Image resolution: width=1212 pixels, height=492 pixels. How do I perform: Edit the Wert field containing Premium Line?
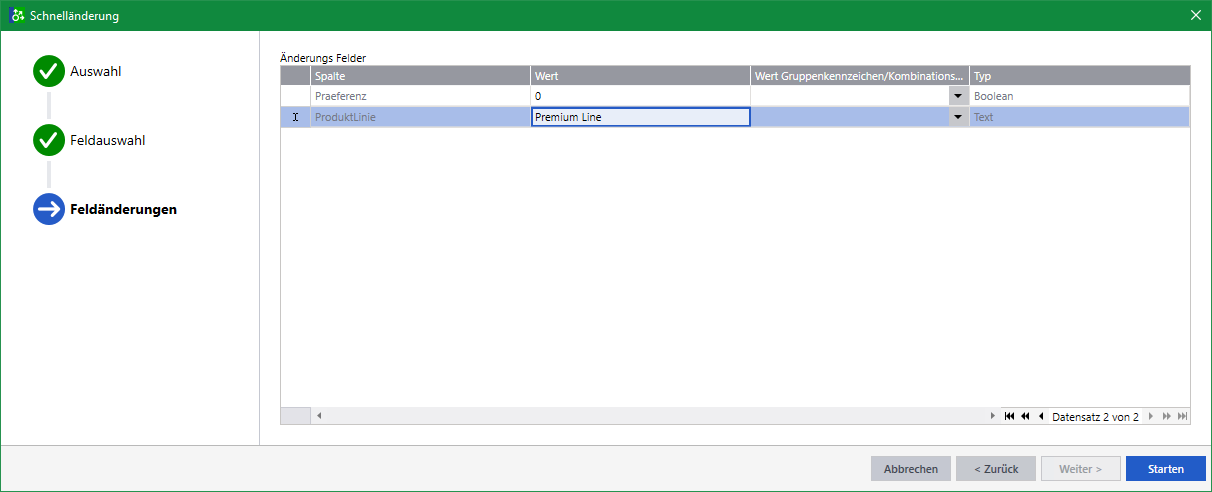coord(640,117)
